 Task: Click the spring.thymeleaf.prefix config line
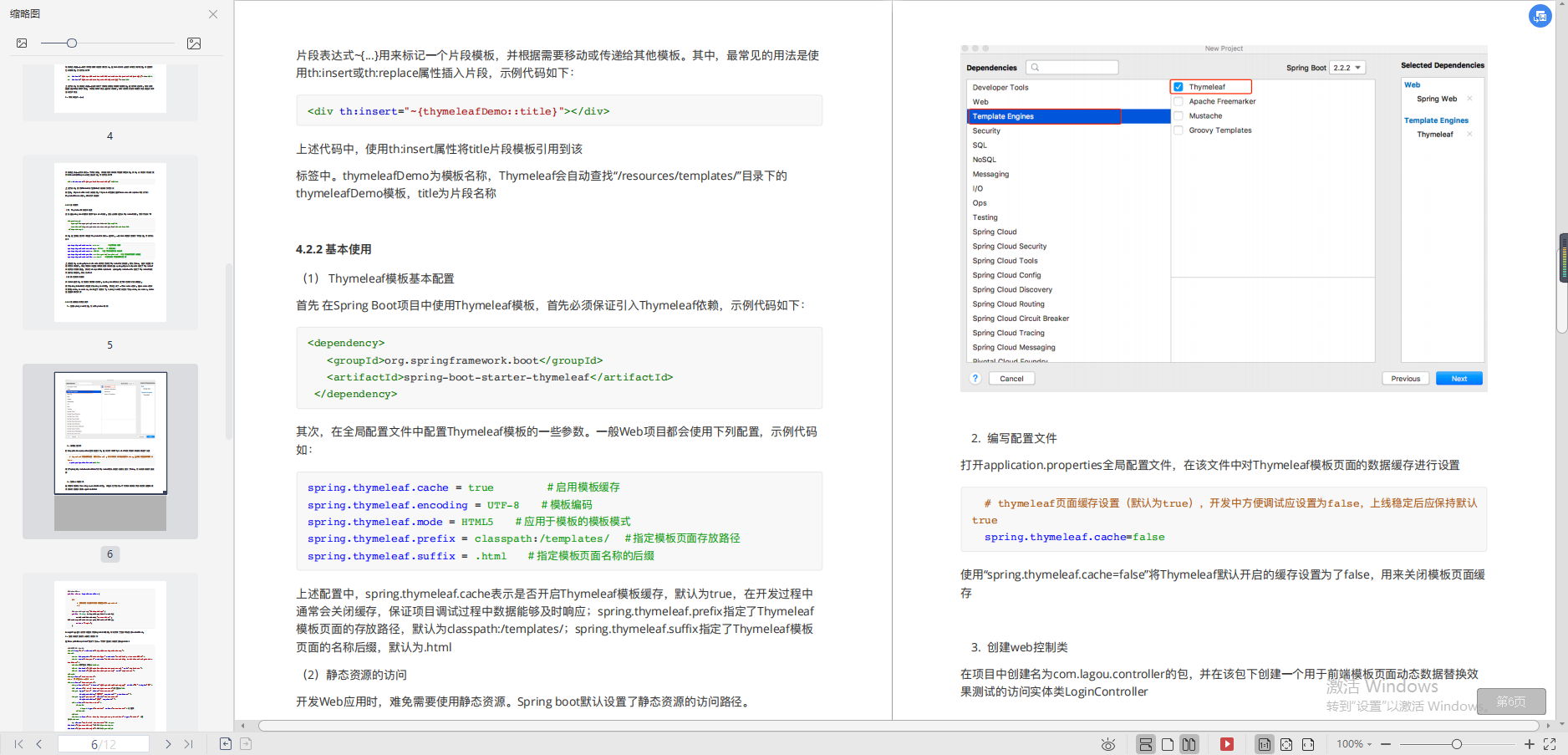(x=523, y=538)
